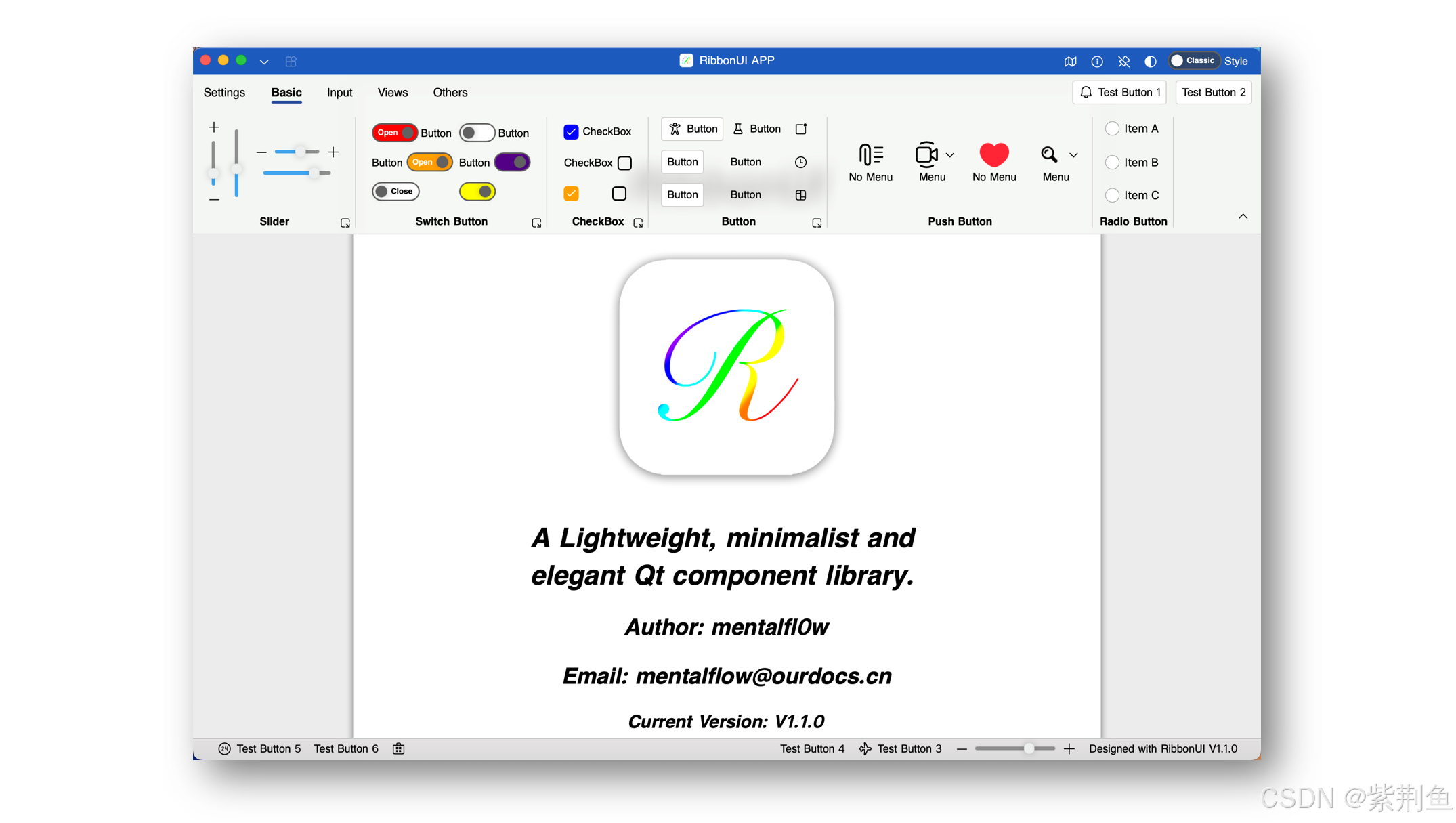Image resolution: width=1456 pixels, height=823 pixels.
Task: Select the Item B radio button
Action: (1112, 163)
